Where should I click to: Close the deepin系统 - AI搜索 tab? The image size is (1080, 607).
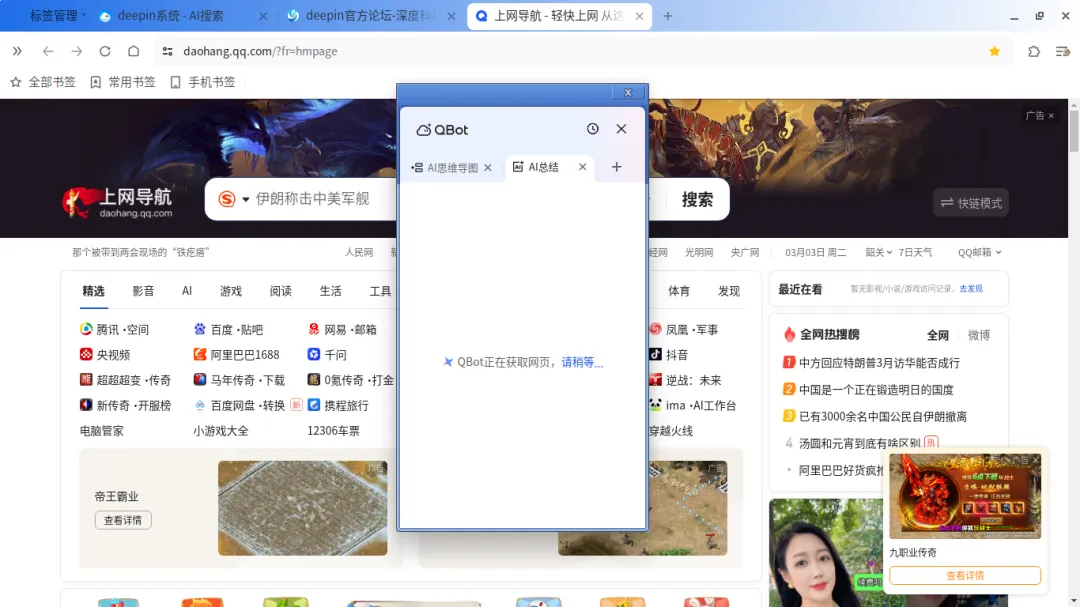click(x=262, y=16)
